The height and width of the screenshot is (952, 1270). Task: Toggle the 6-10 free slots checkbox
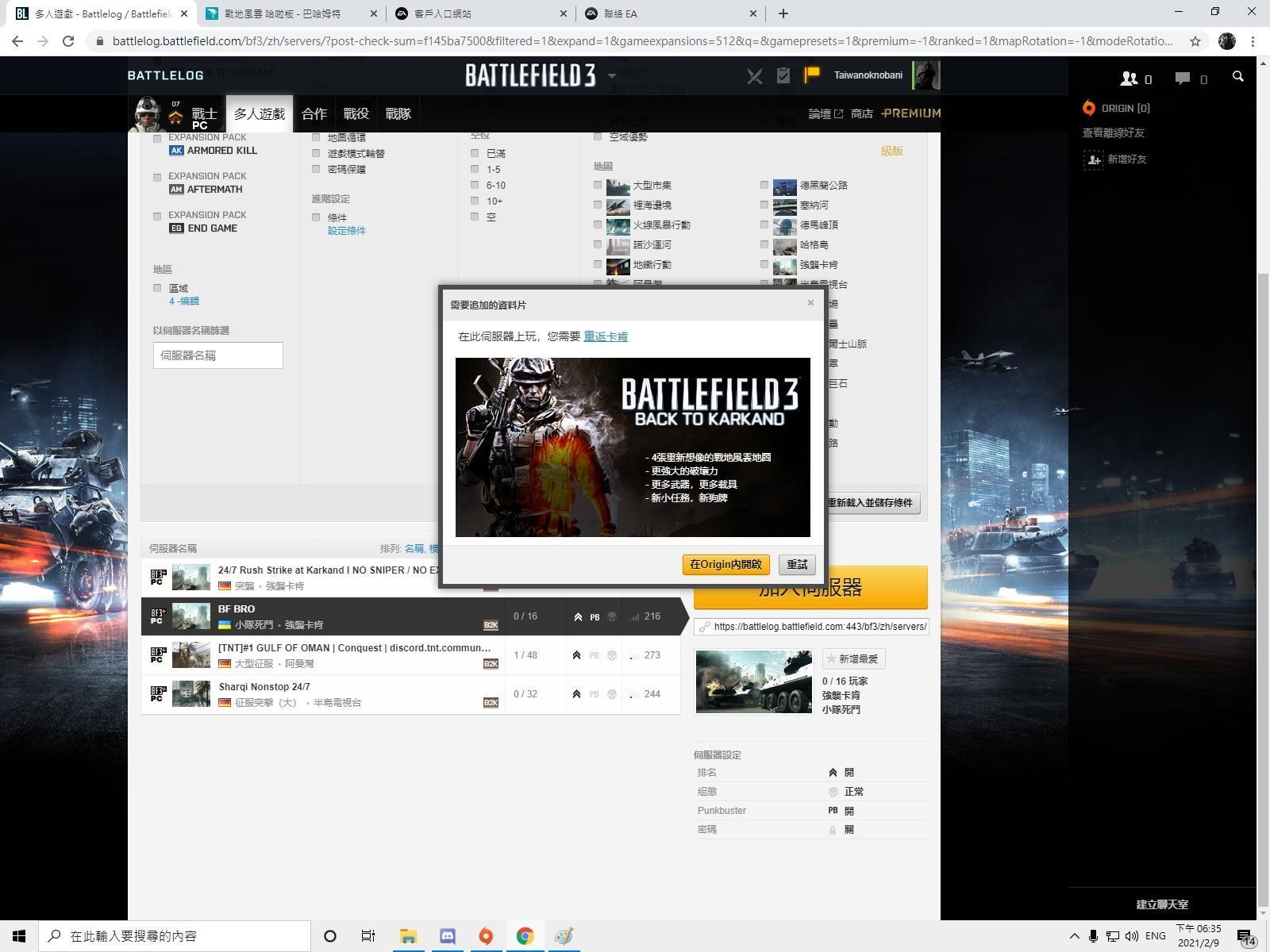pyautogui.click(x=475, y=185)
